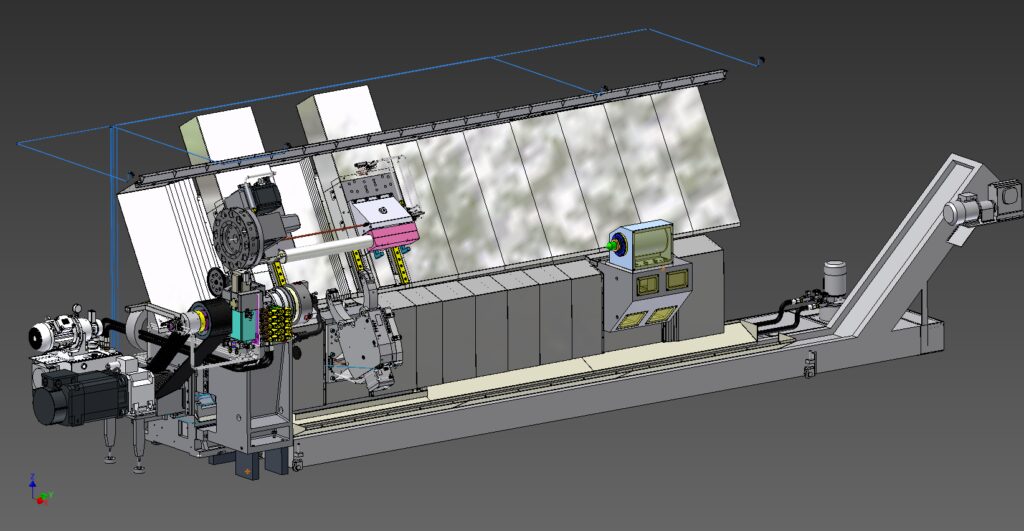The height and width of the screenshot is (531, 1024).
Task: Select the white cylindrical workpiece bar
Action: 328,249
